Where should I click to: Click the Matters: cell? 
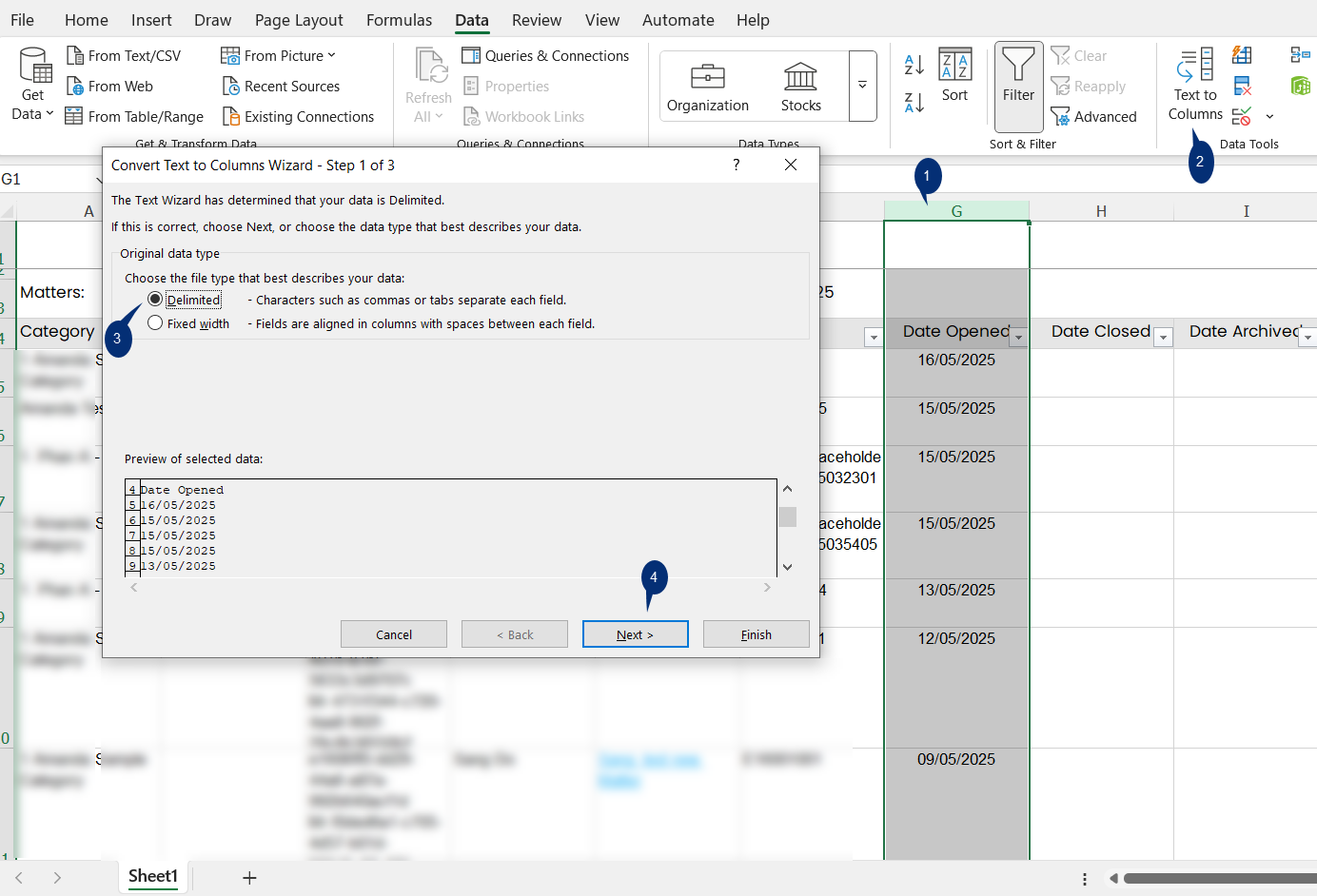52,293
